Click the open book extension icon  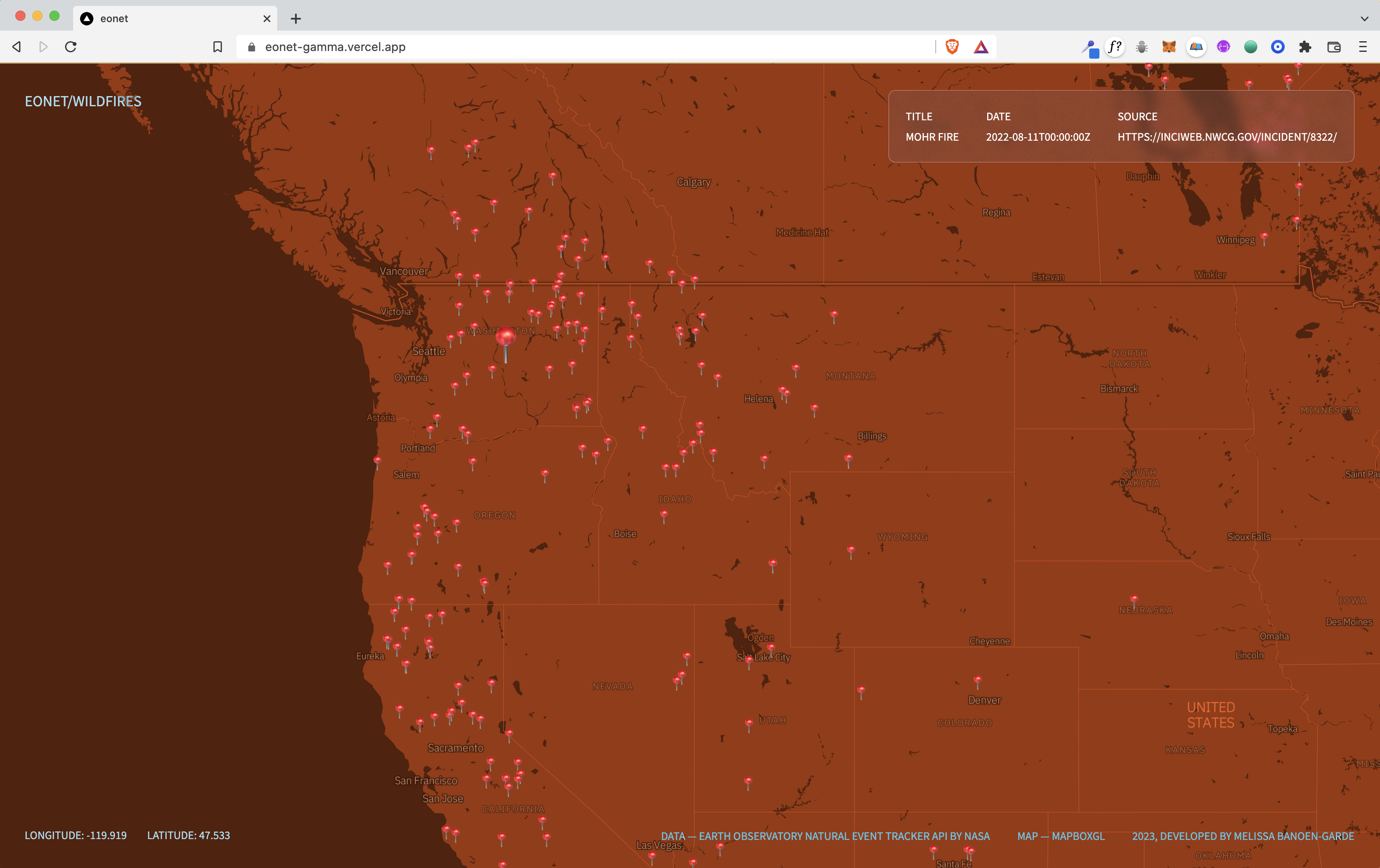(1196, 47)
